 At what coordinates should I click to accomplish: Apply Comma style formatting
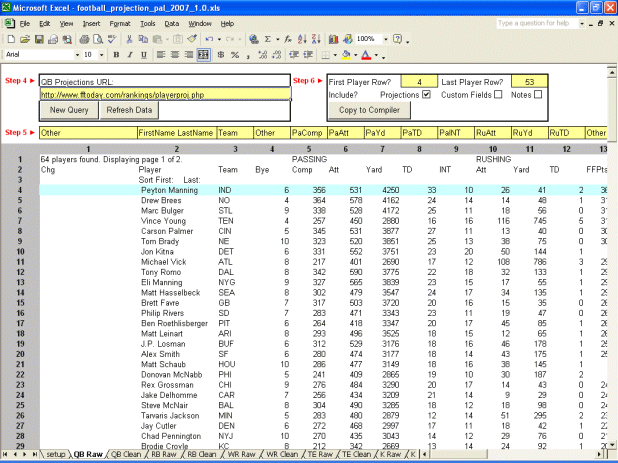coord(248,55)
